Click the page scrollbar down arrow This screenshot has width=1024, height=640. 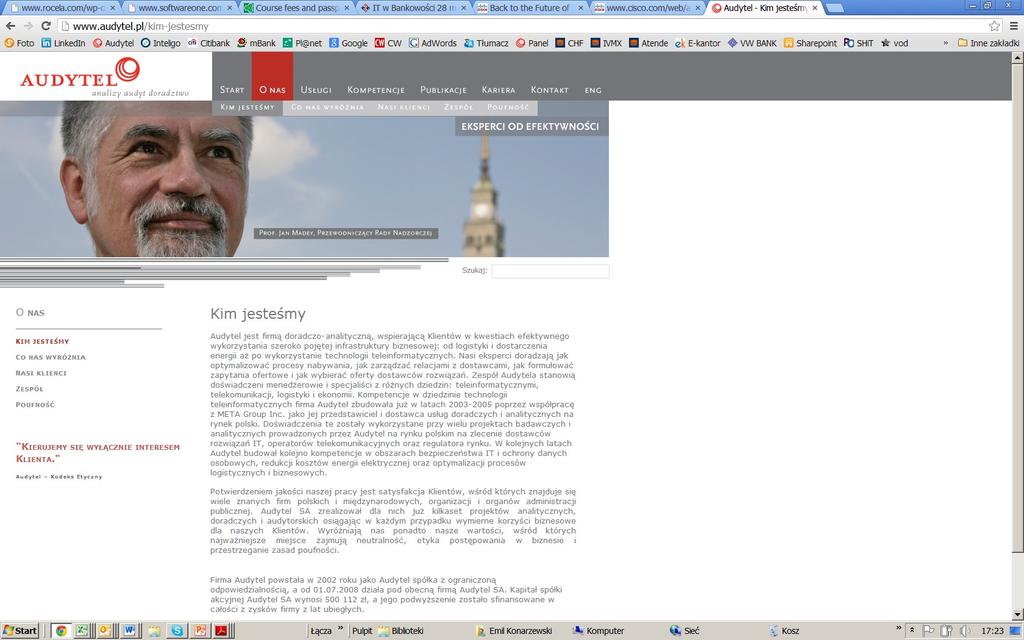click(1017, 615)
